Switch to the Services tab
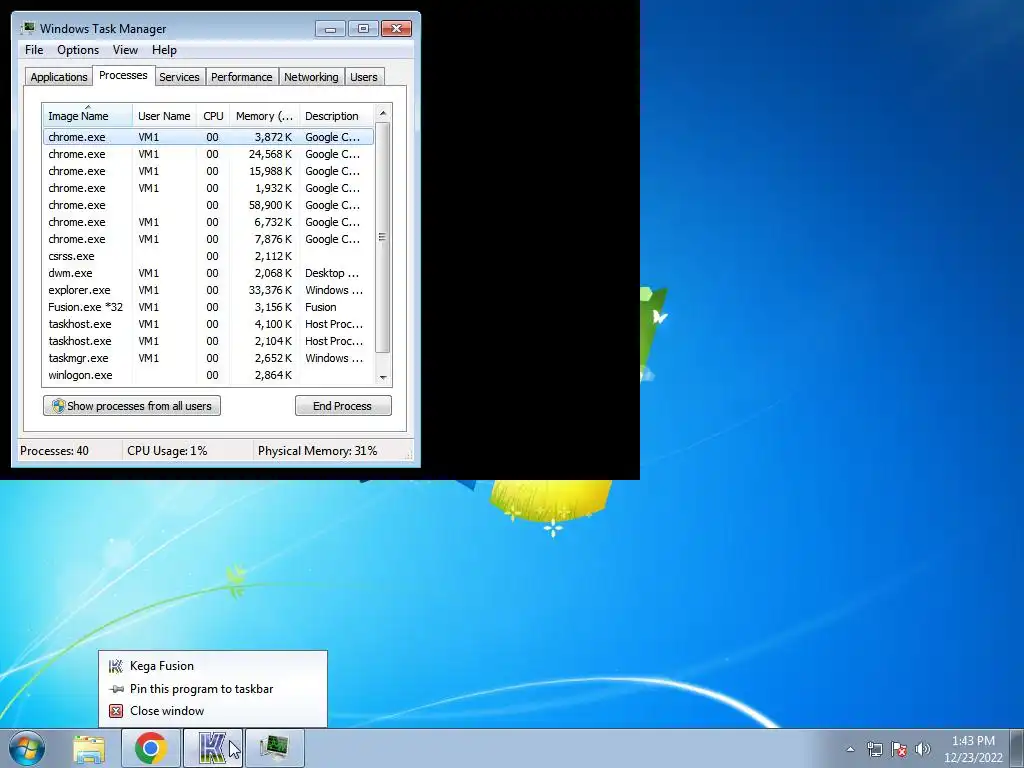Viewport: 1024px width, 768px height. [179, 77]
